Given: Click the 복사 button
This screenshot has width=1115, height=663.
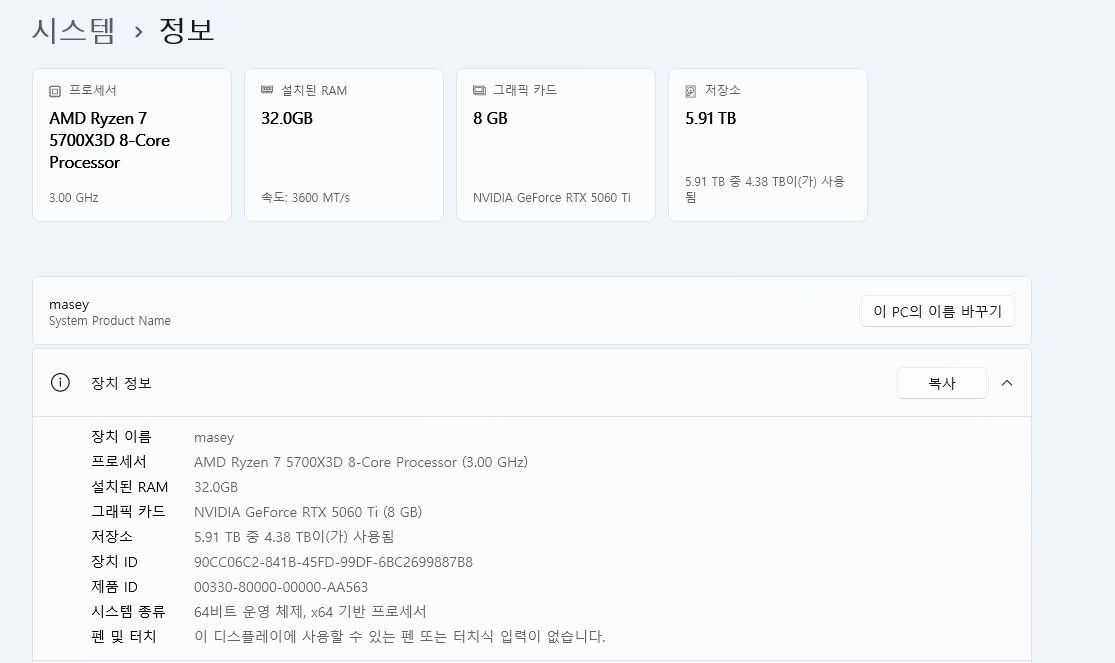Looking at the screenshot, I should pyautogui.click(x=941, y=383).
